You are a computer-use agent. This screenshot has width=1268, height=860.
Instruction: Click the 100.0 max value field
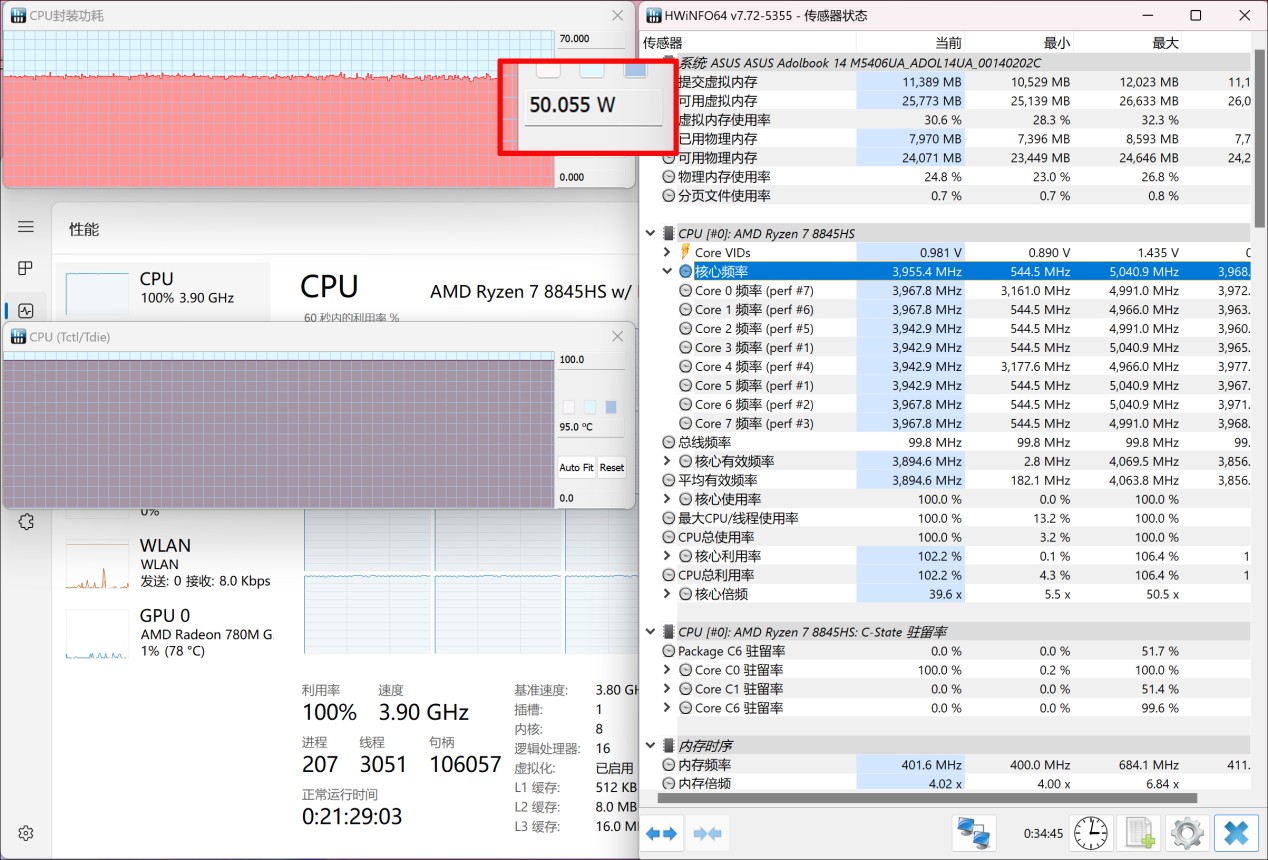590,359
